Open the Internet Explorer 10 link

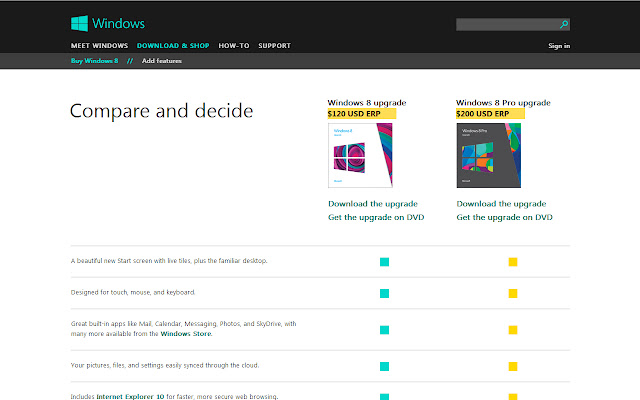pyautogui.click(x=130, y=396)
